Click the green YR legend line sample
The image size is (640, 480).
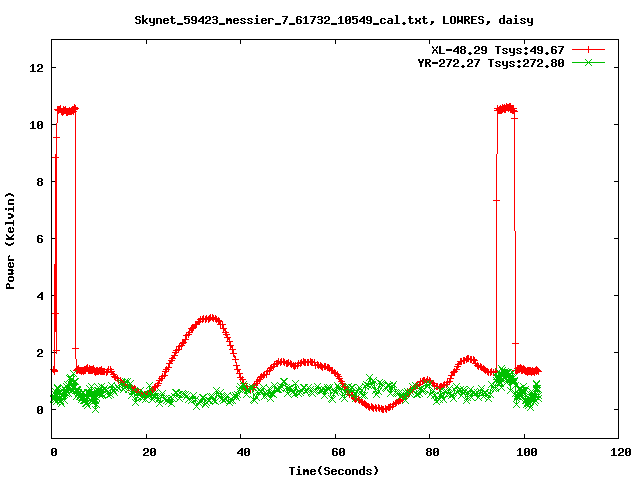[588, 62]
